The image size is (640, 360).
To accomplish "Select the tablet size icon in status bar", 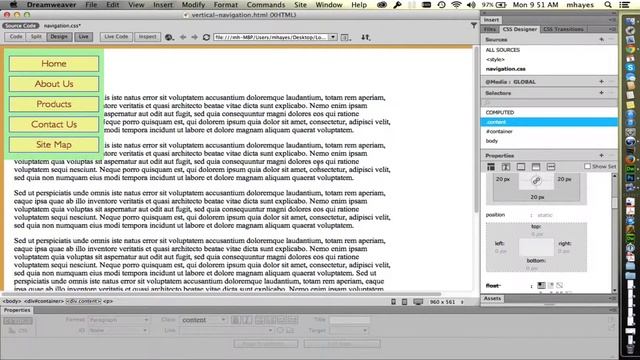I will click(x=404, y=302).
